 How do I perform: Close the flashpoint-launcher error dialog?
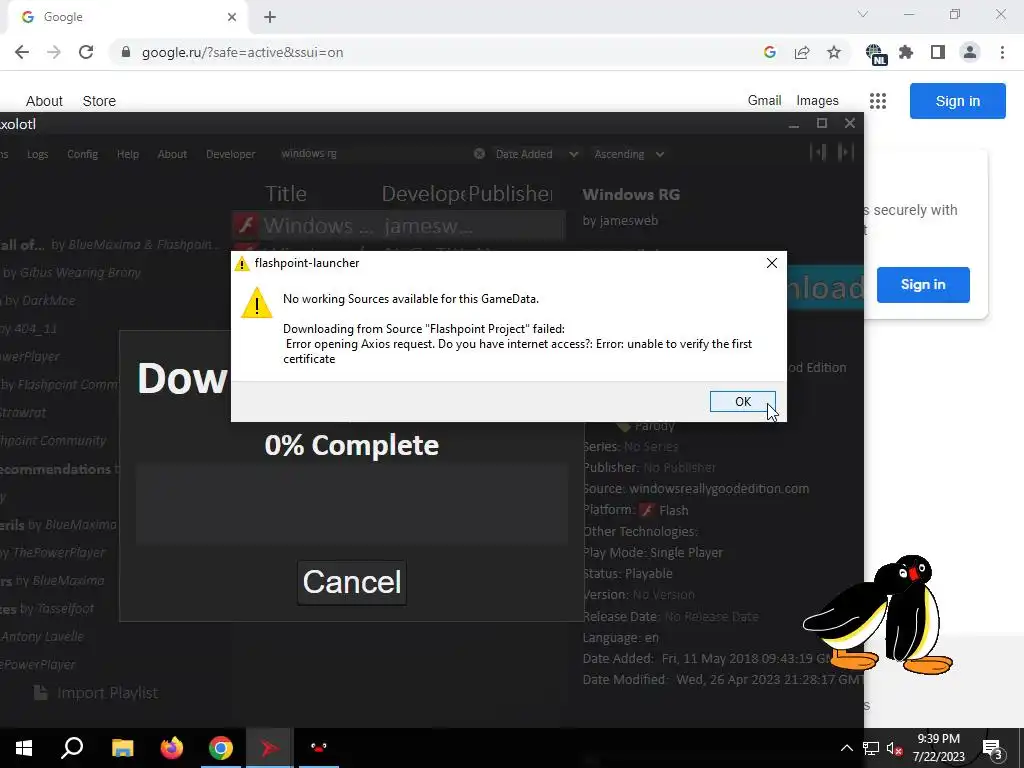click(771, 263)
